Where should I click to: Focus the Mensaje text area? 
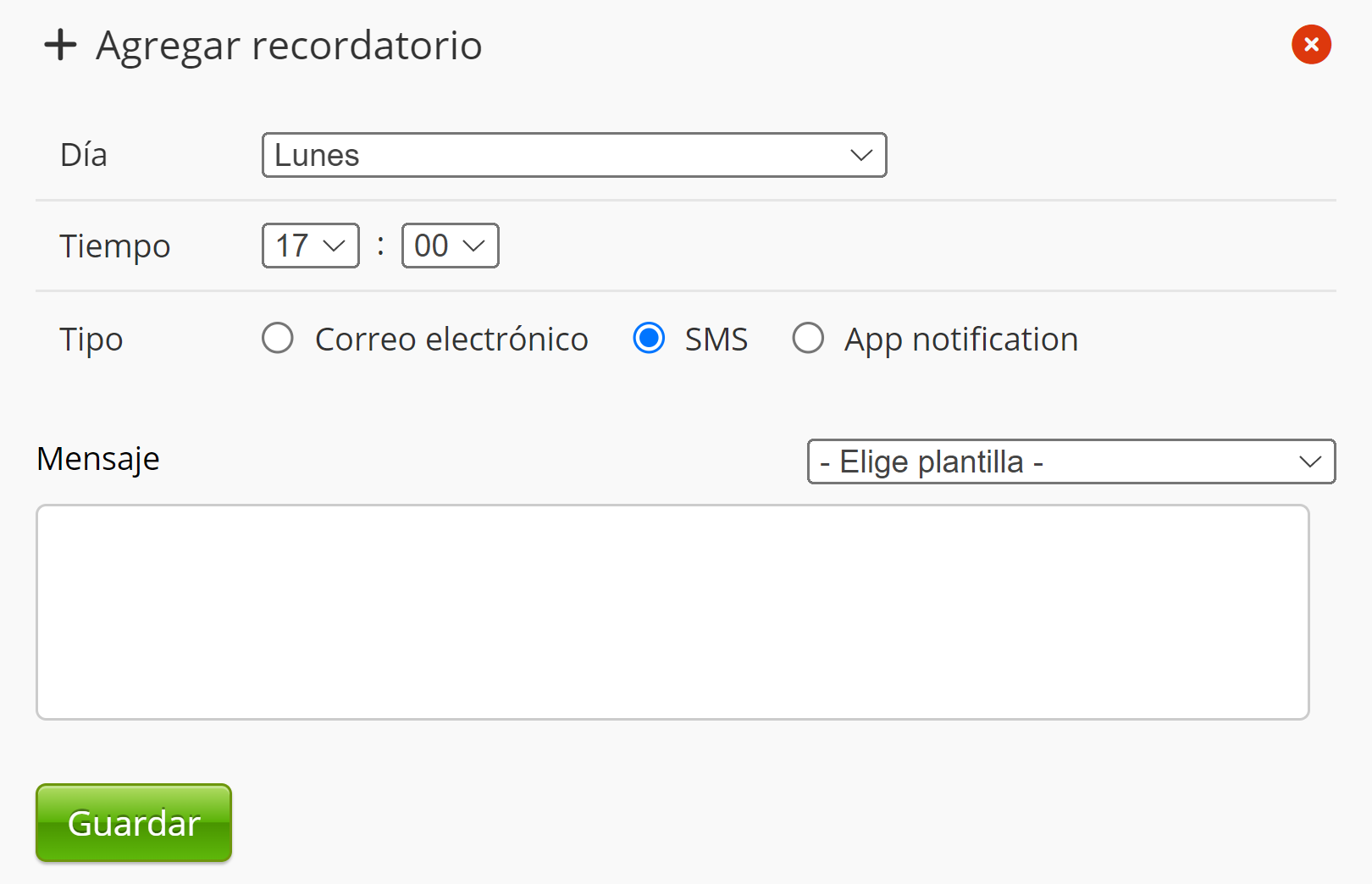[672, 611]
